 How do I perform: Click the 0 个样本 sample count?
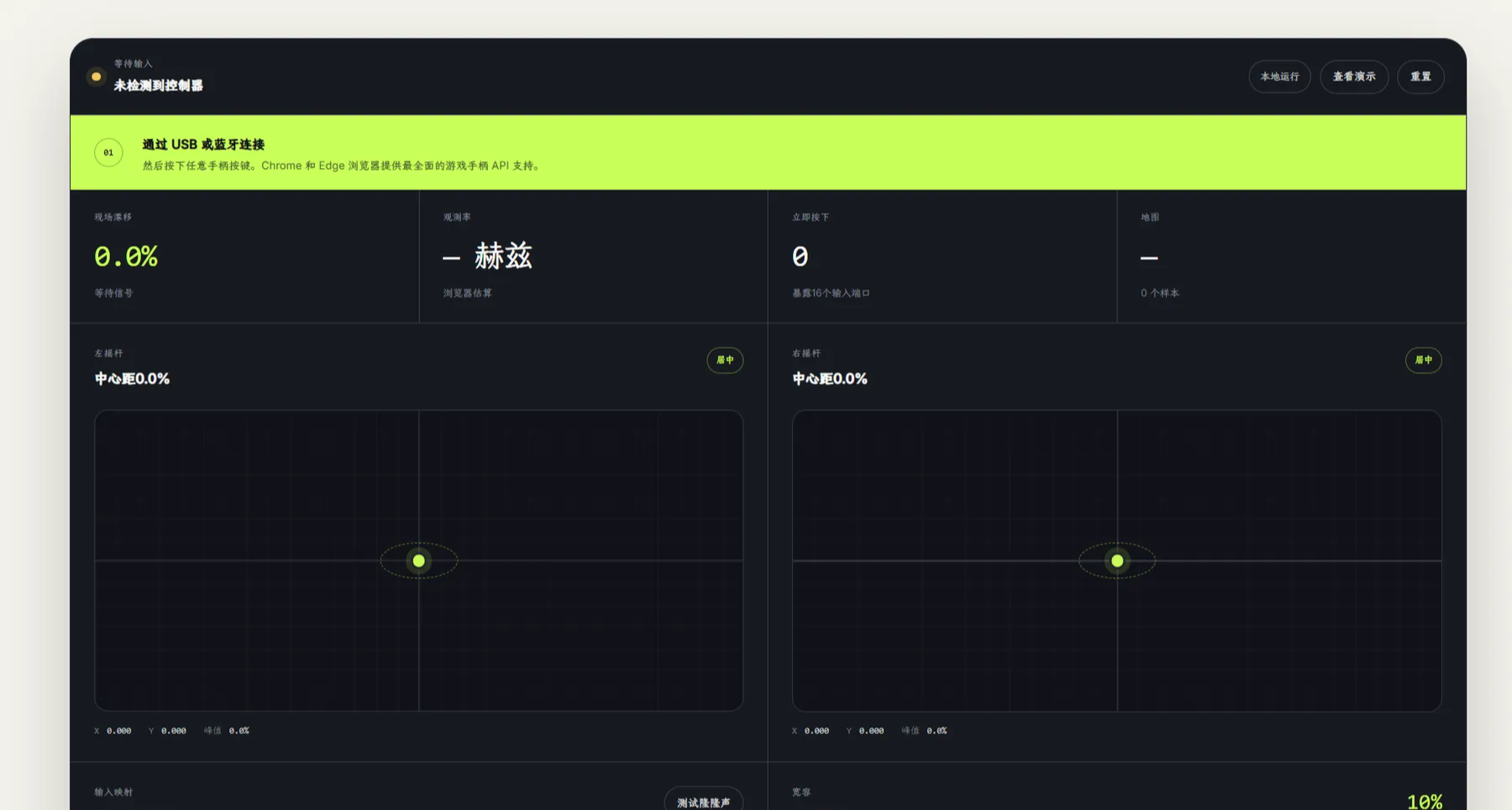coord(1160,293)
